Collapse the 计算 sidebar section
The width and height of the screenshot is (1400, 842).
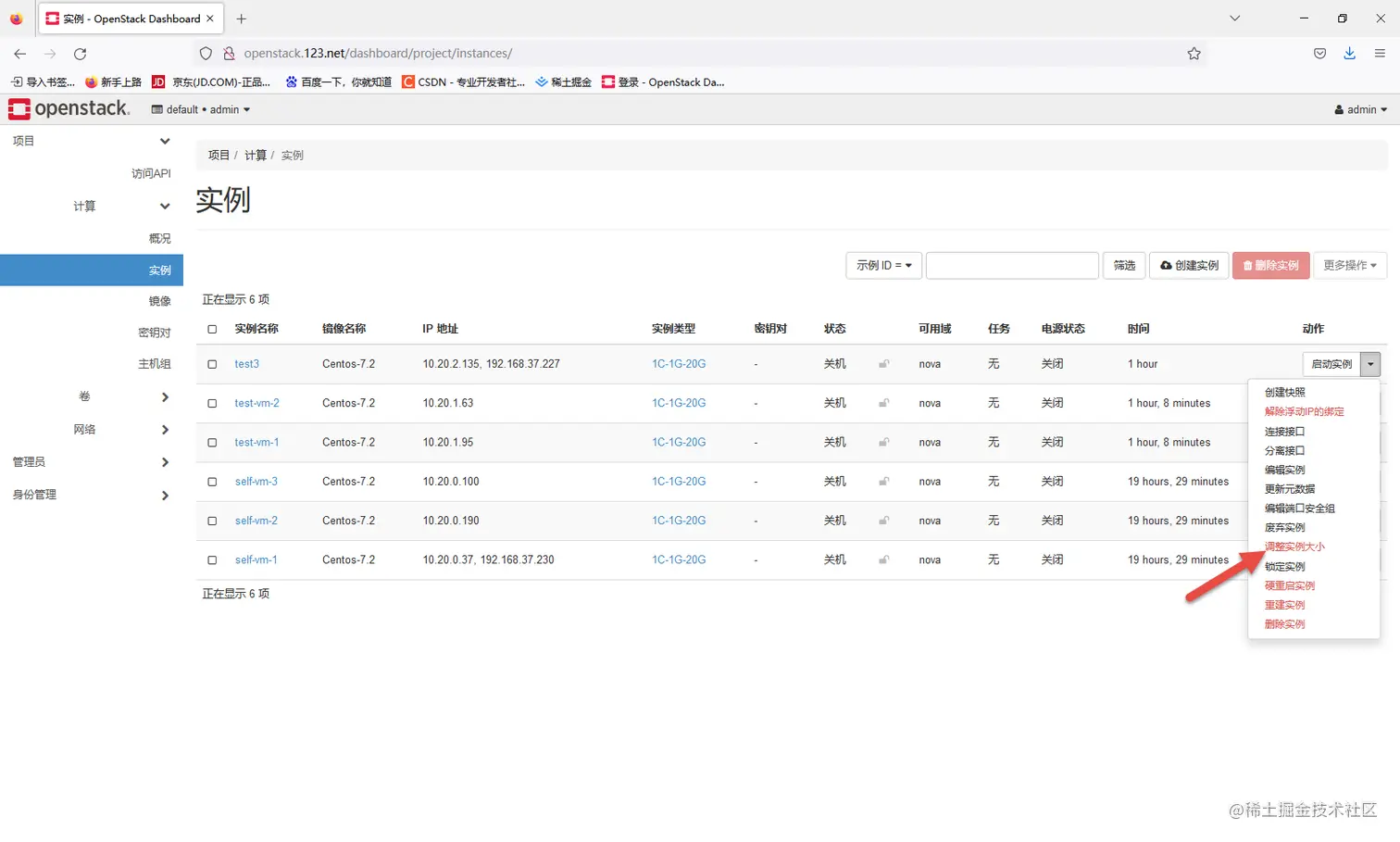122,206
